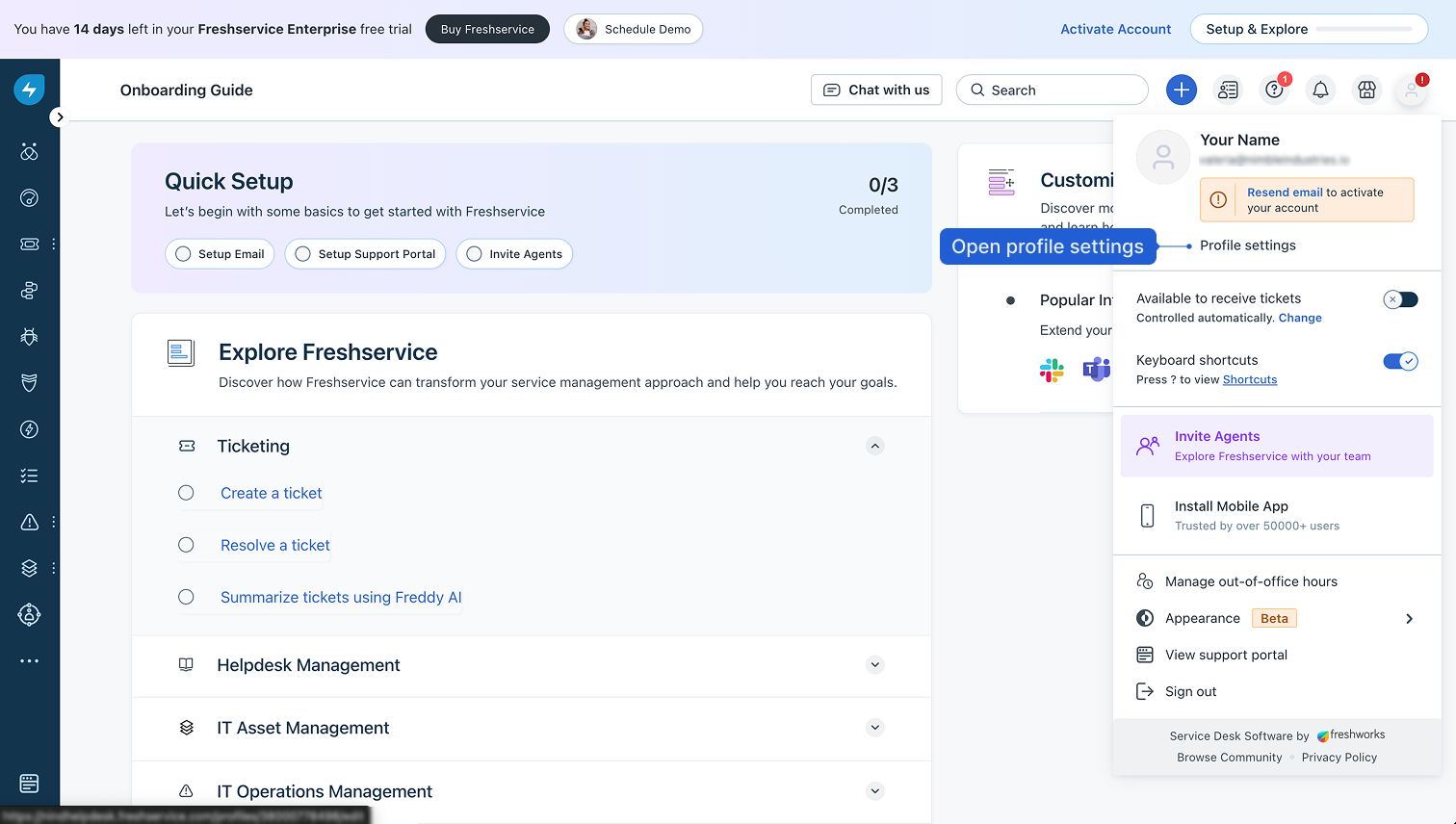1456x824 pixels.
Task: Click the profile avatar icon in the header
Action: pos(1412,90)
